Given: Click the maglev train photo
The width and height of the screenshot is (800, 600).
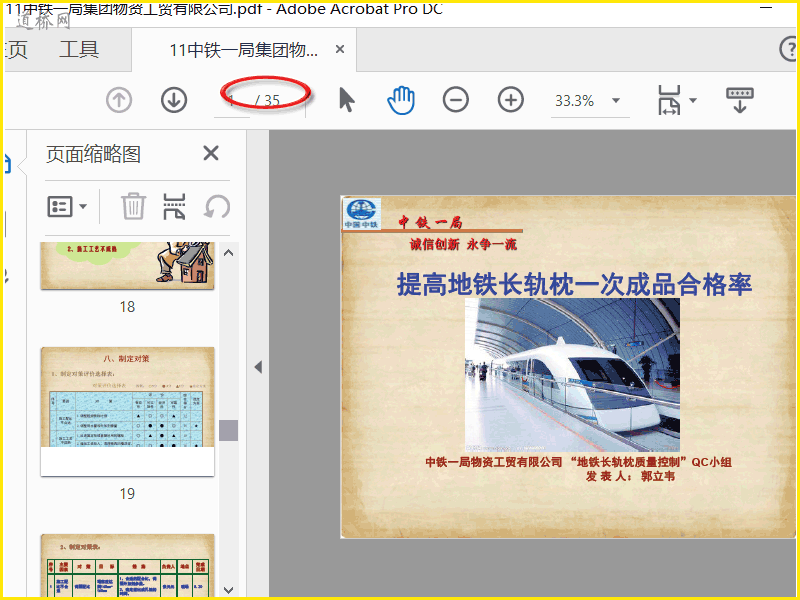Looking at the screenshot, I should click(x=572, y=375).
